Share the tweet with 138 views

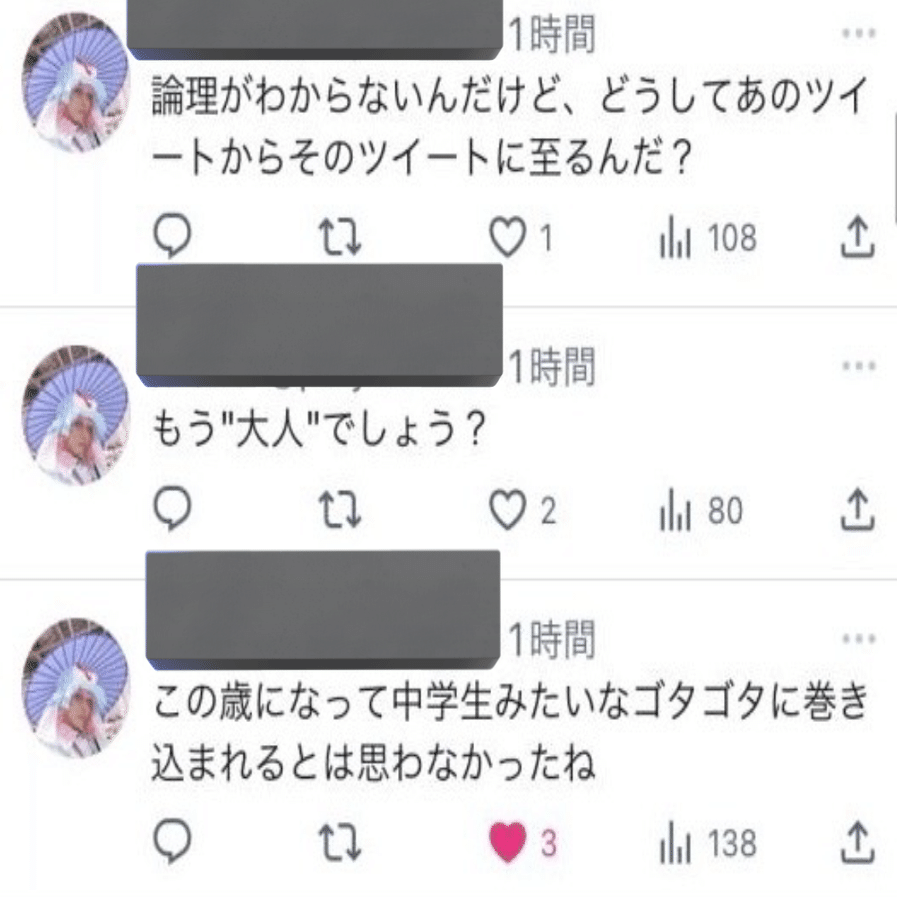[857, 843]
